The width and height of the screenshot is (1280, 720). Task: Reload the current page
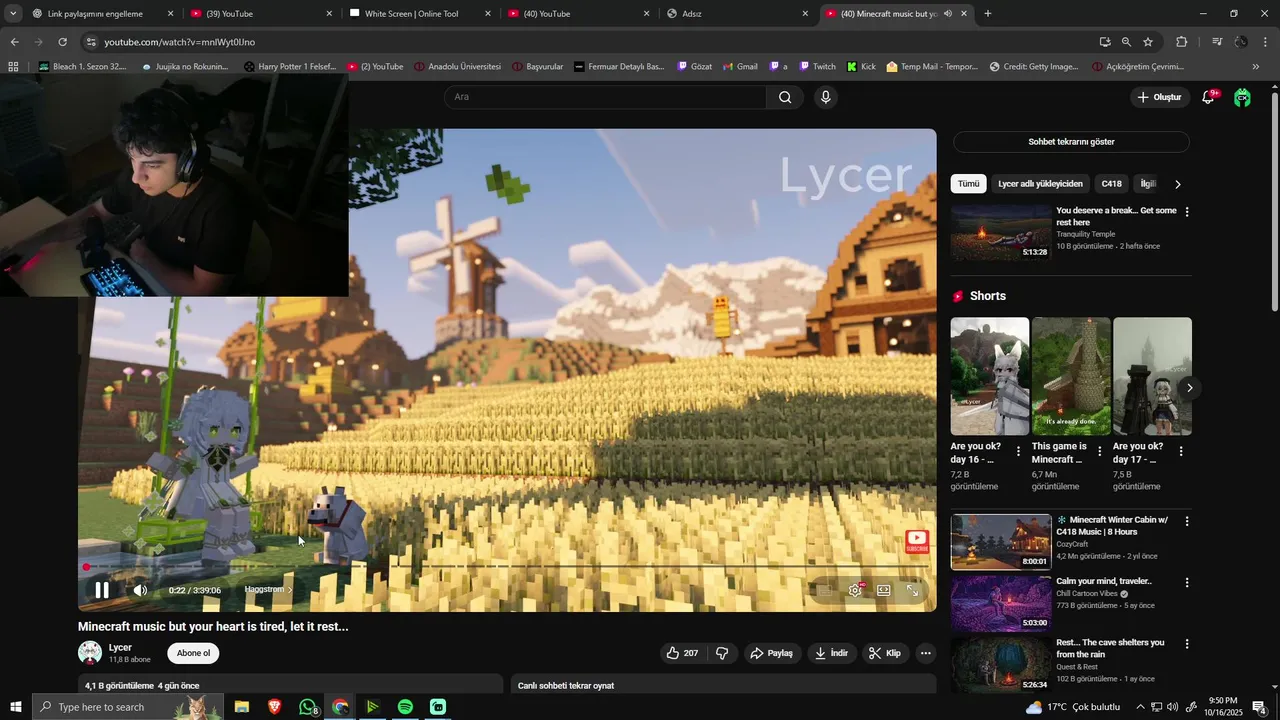click(62, 42)
